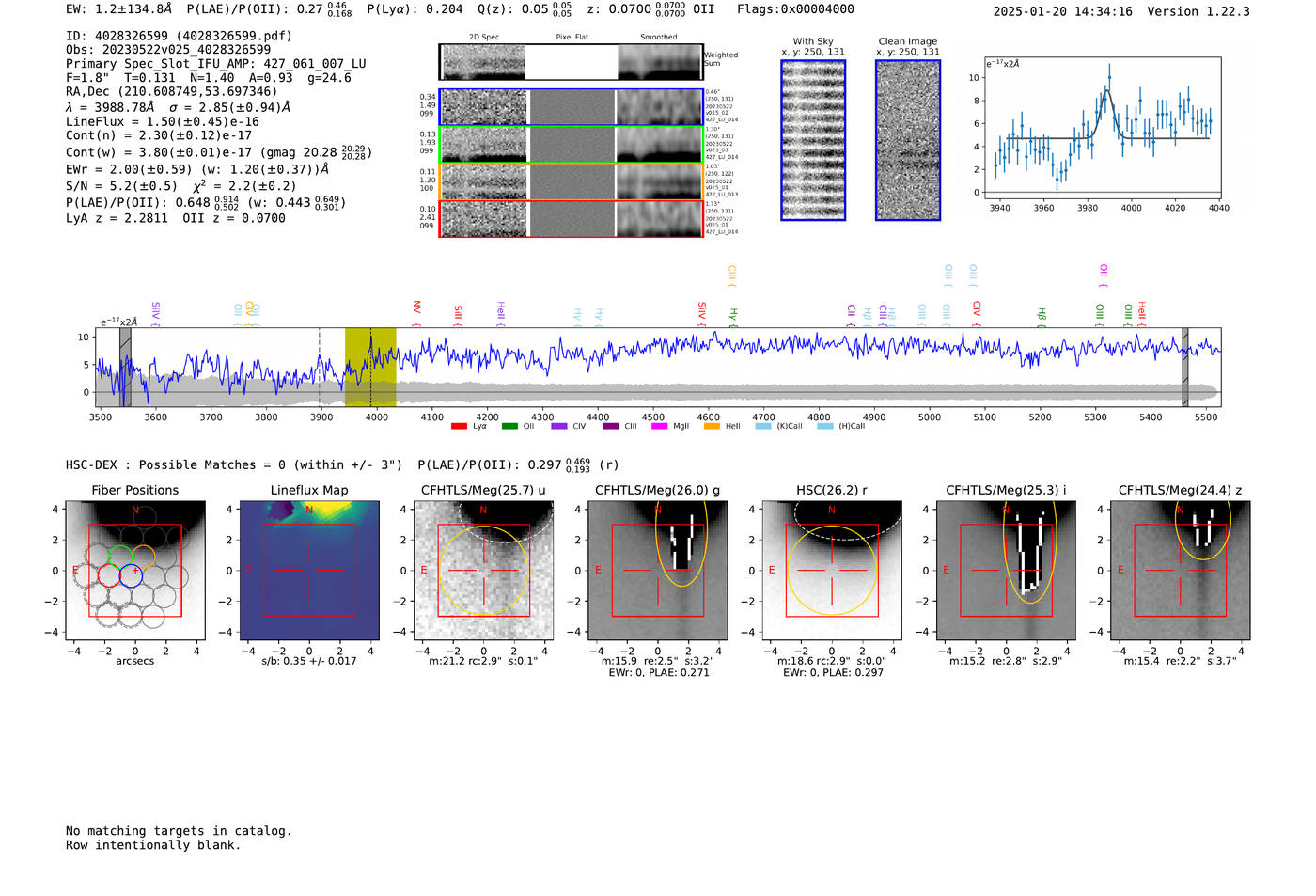
Task: Open the CFHTLS/Meg(25.7) u image
Action: pos(483,571)
